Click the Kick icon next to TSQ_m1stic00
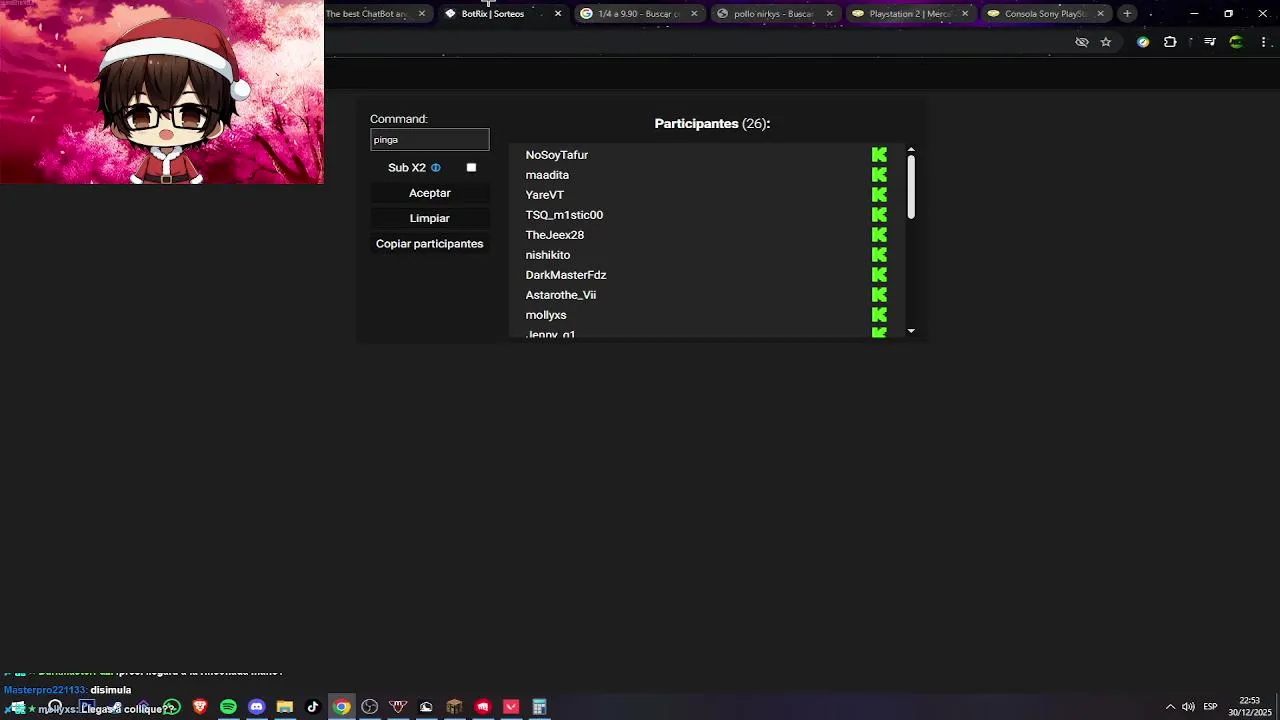1280x720 pixels. pyautogui.click(x=879, y=215)
